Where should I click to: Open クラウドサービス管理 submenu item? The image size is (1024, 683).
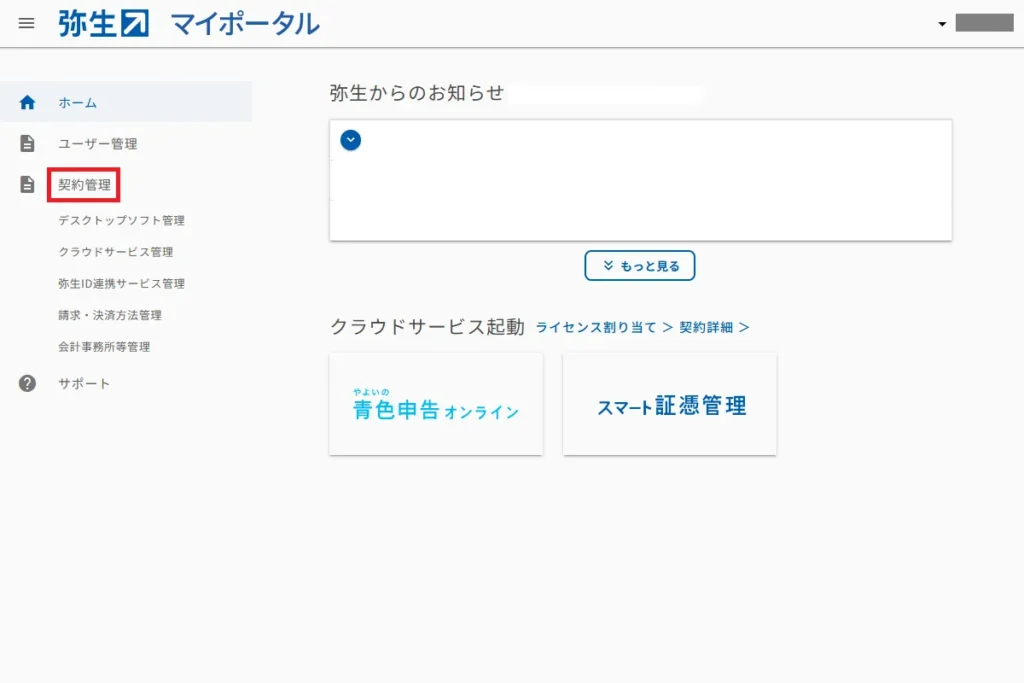tap(116, 252)
